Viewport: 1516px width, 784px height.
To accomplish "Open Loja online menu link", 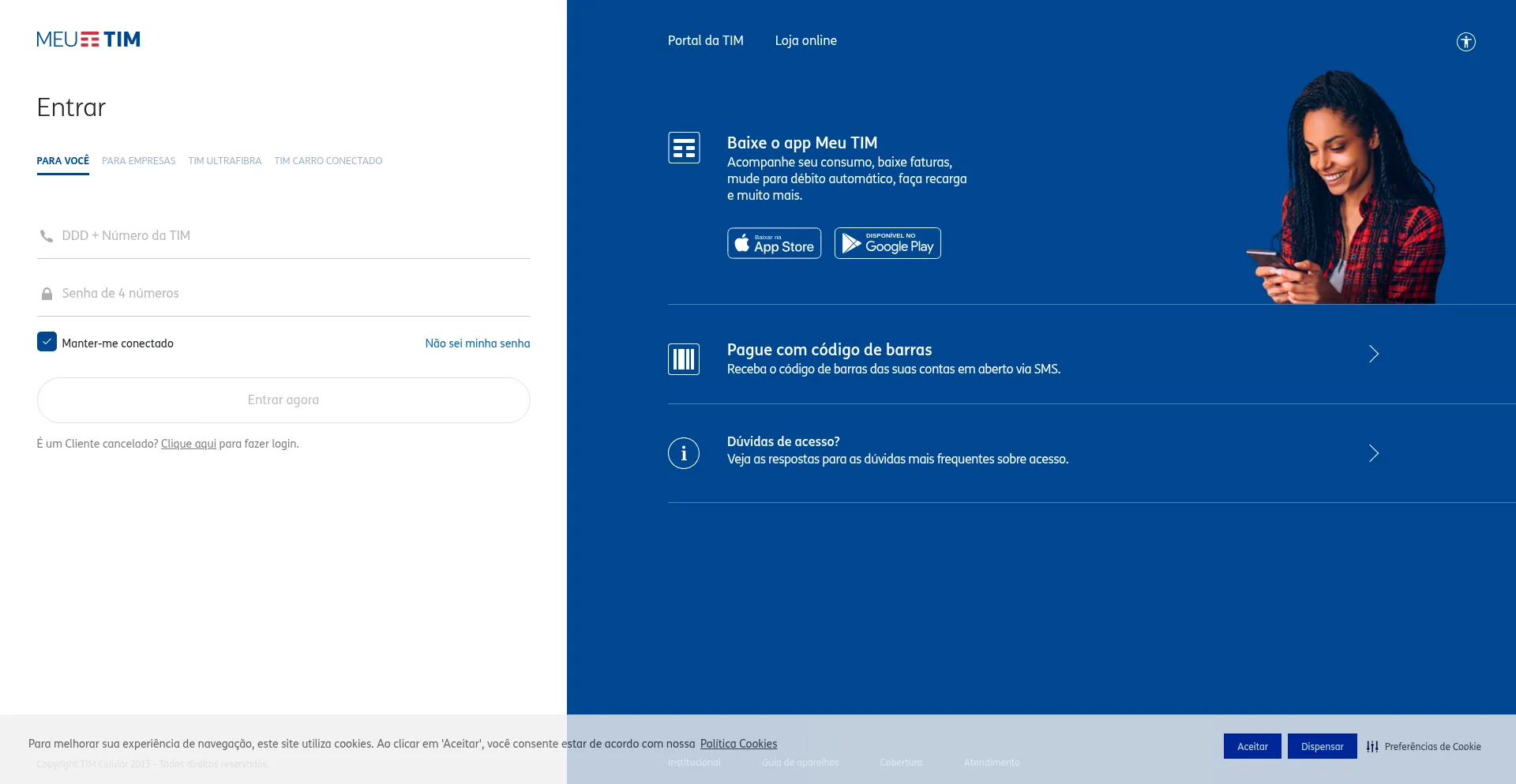I will 805,40.
